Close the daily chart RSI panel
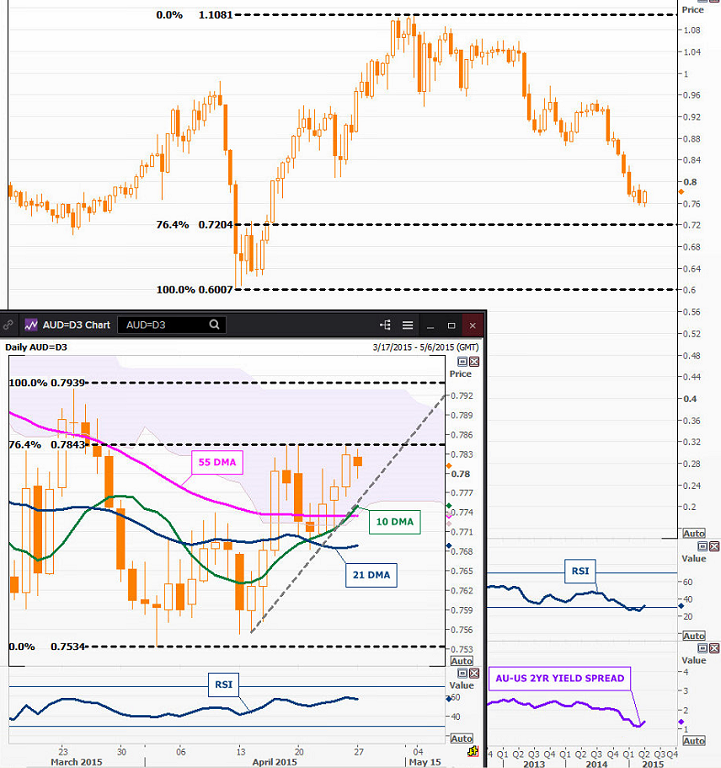This screenshot has width=721, height=768. [474, 673]
